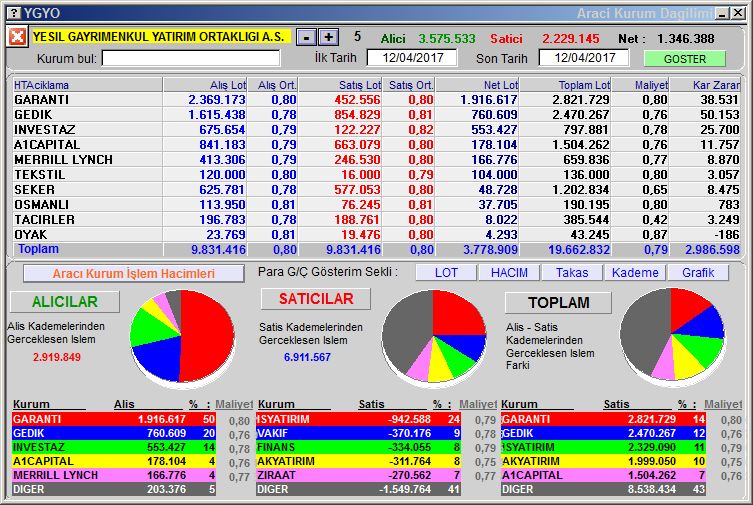Switch to the LOT display tab
Viewport: 753px width, 505px height.
click(445, 273)
